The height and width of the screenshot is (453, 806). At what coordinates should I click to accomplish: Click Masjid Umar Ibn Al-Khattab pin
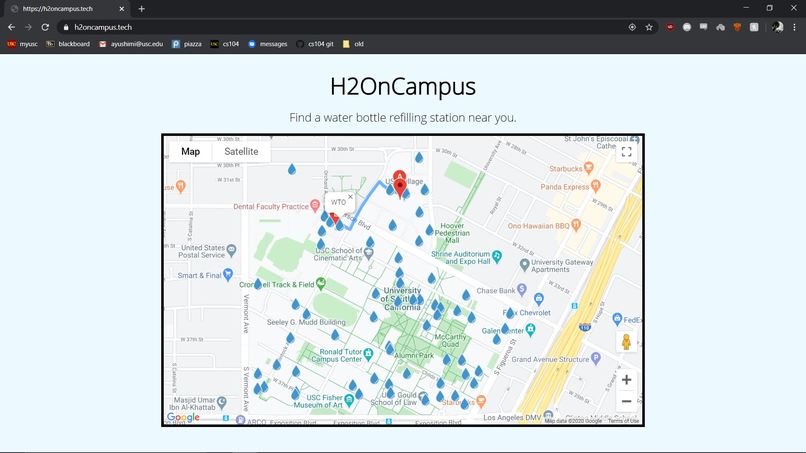(222, 402)
